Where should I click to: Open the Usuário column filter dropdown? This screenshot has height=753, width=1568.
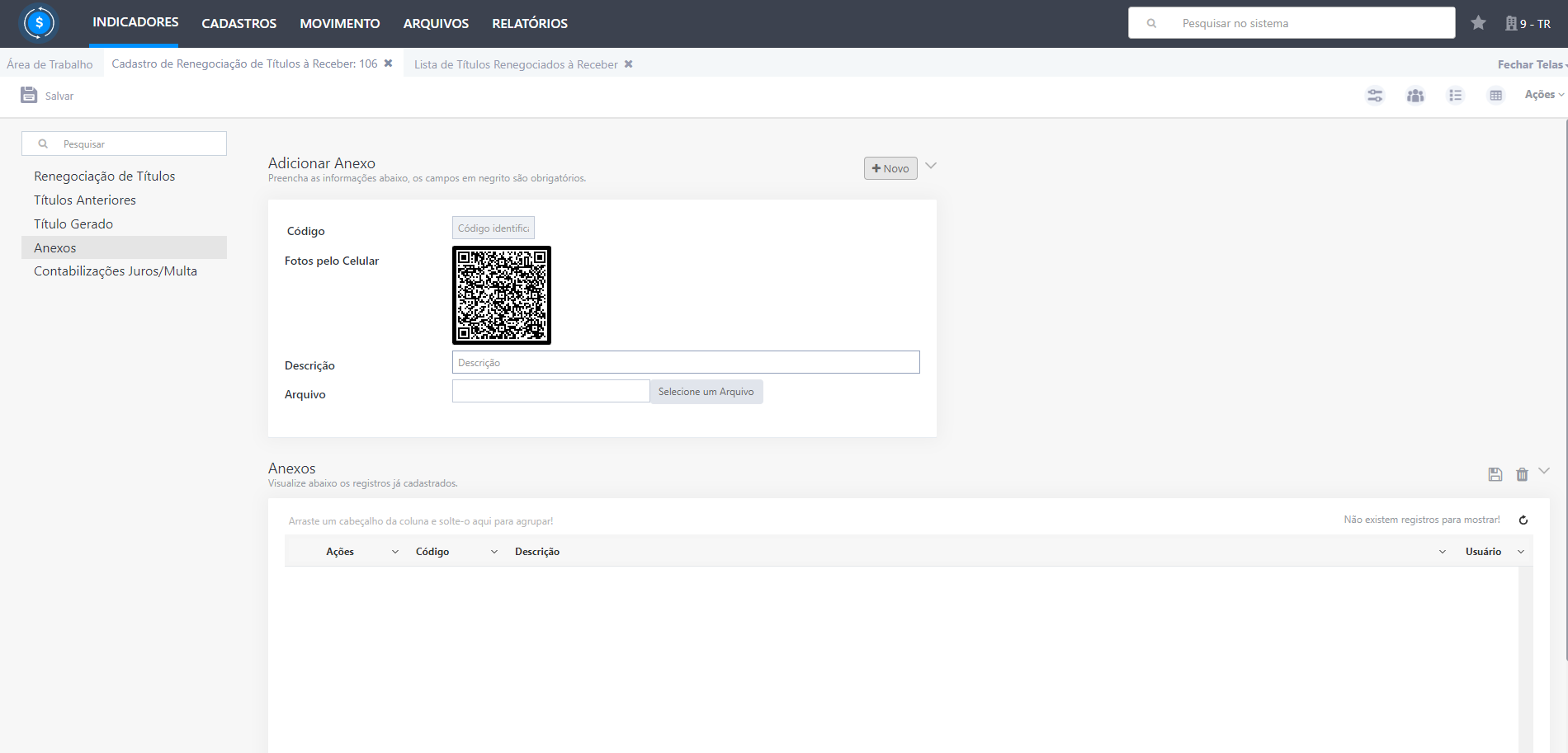pyautogui.click(x=1521, y=552)
